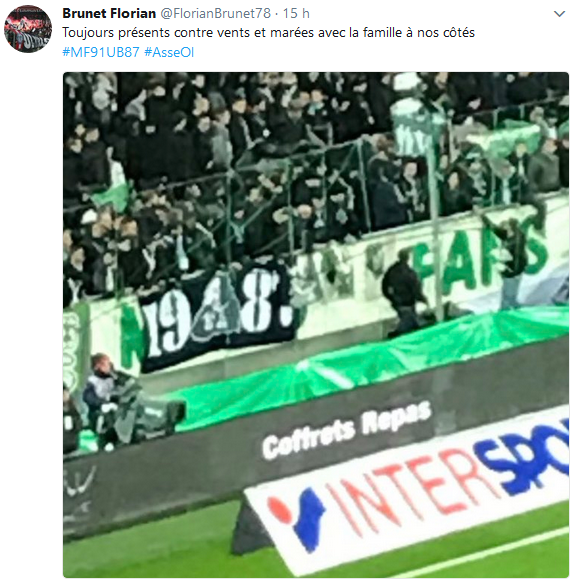Viewport: 577px width, 587px height.
Task: Click the Brunet Florian display name
Action: 109,13
